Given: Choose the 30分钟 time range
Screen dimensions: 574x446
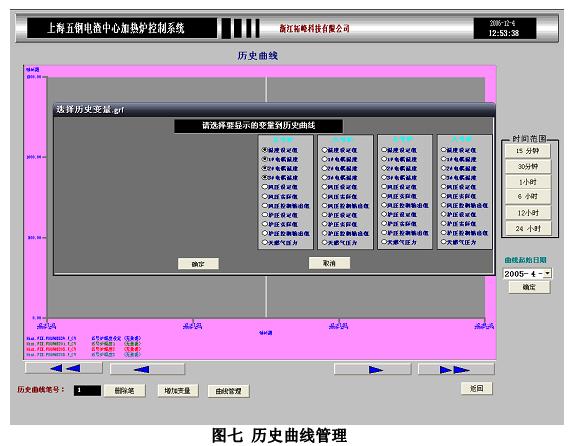Looking at the screenshot, I should point(528,166).
